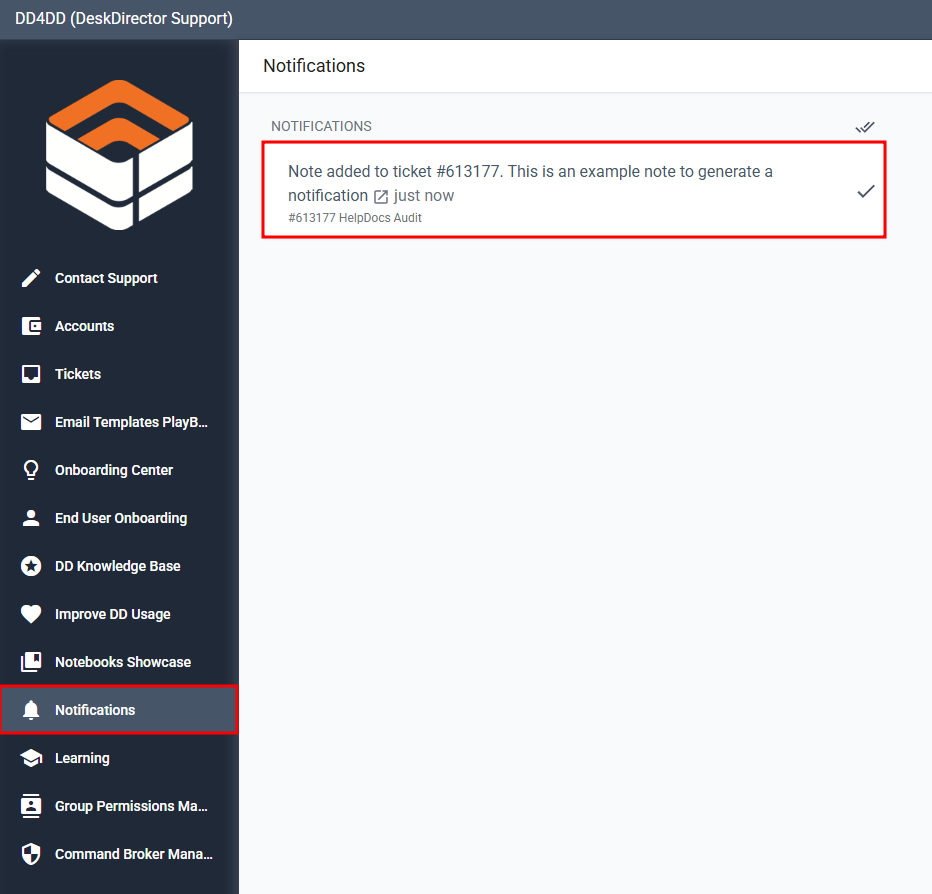Click the bell icon beside Notifications

[31, 710]
